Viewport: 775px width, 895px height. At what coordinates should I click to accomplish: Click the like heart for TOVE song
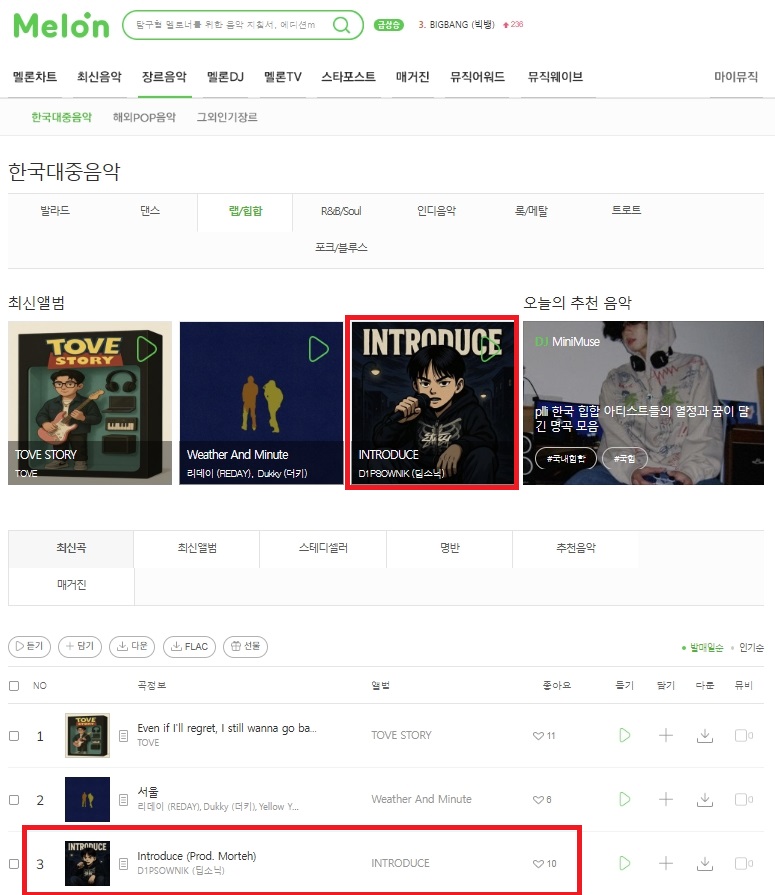(x=538, y=736)
